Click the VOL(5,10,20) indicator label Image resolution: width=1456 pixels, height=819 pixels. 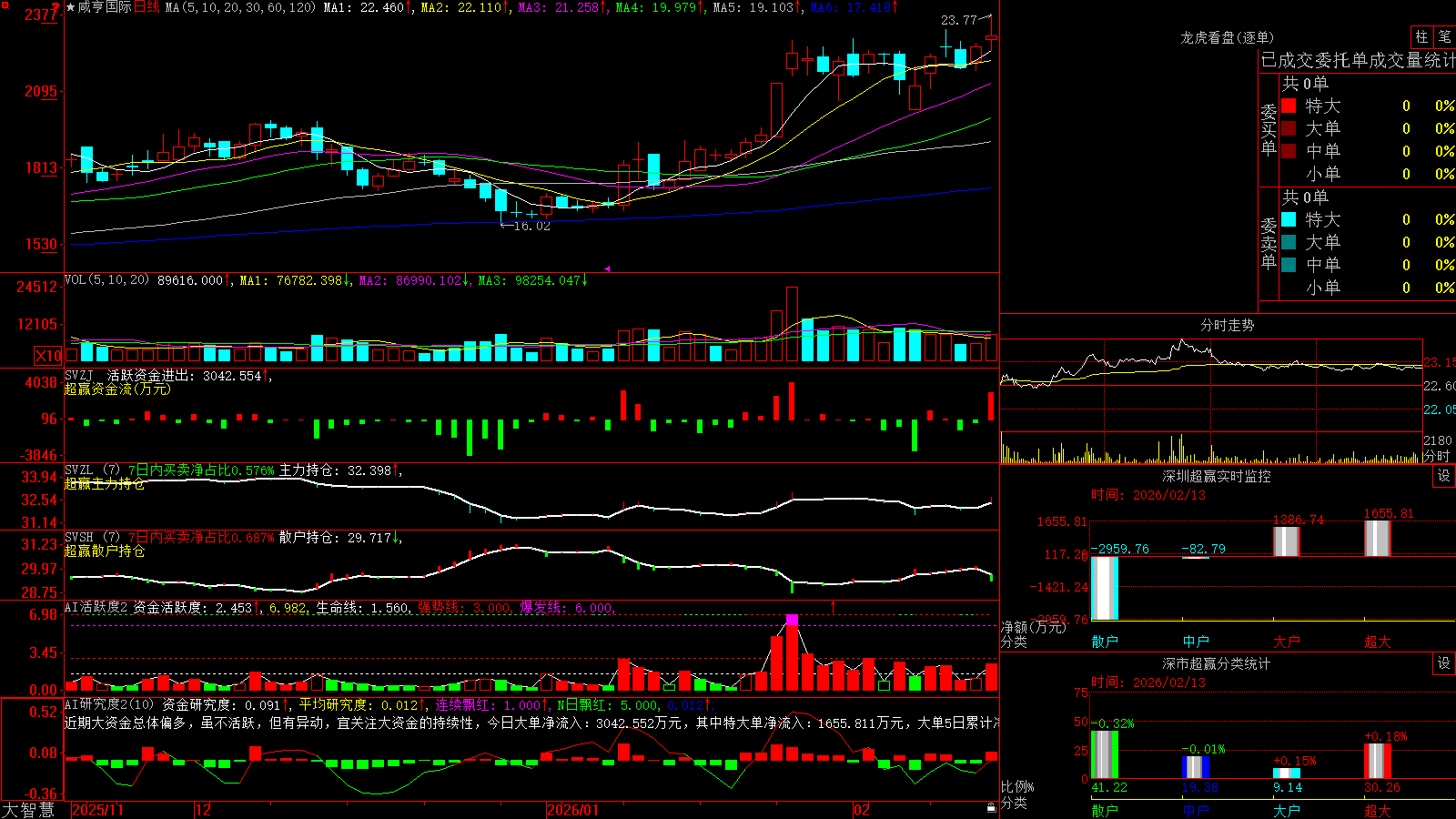(x=106, y=279)
